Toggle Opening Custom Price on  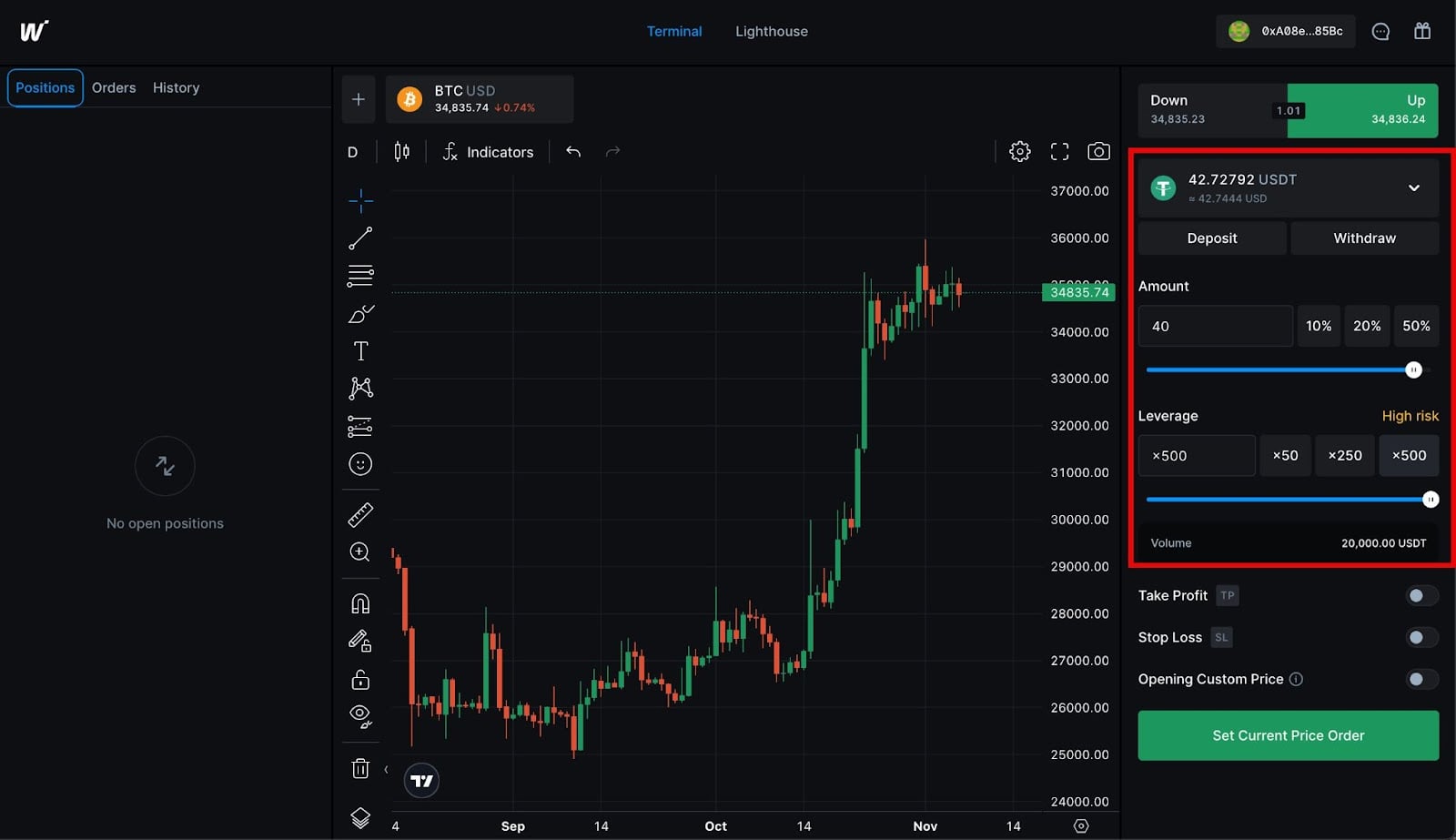[x=1421, y=680]
